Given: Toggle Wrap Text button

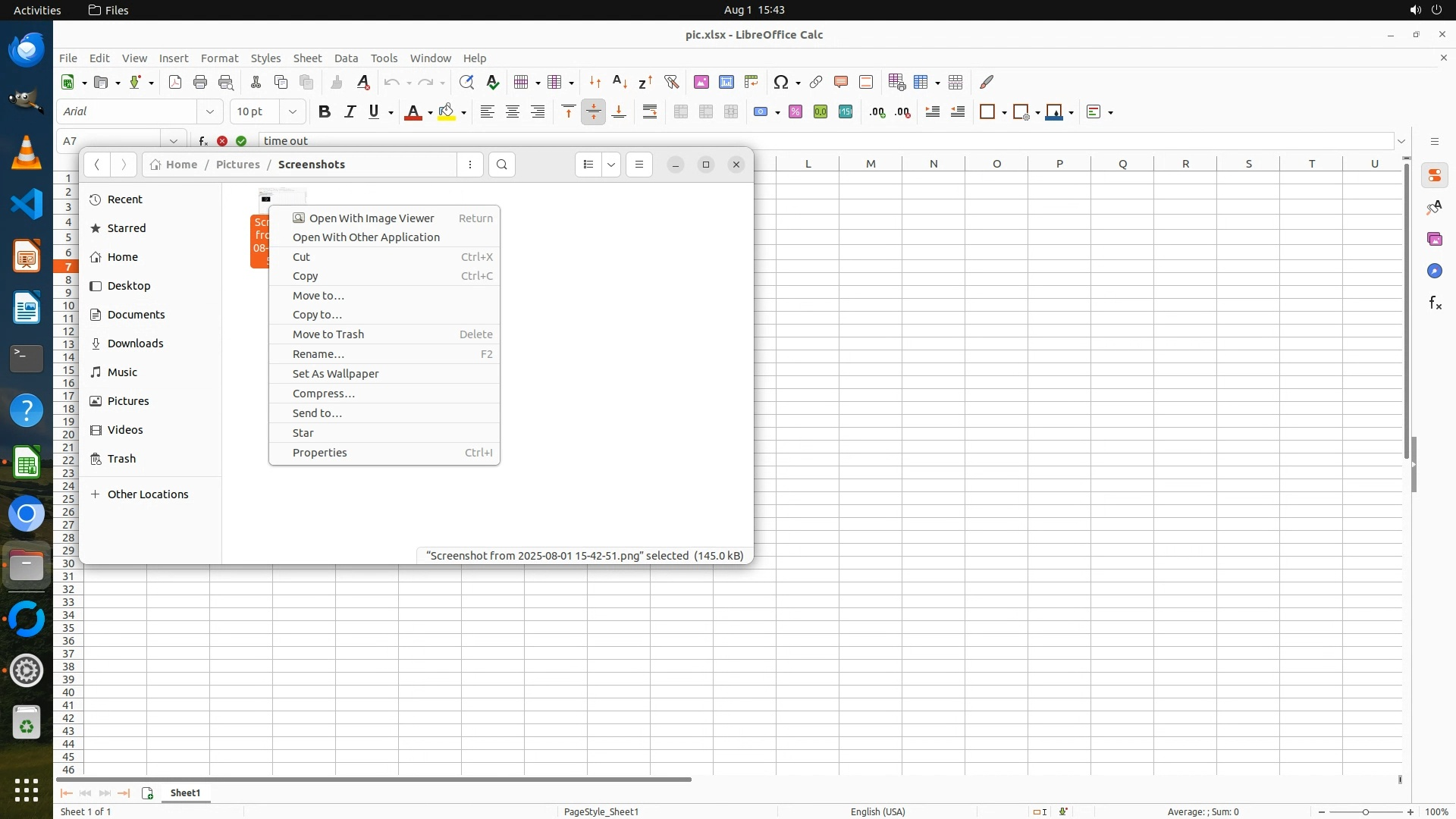Looking at the screenshot, I should [x=650, y=111].
